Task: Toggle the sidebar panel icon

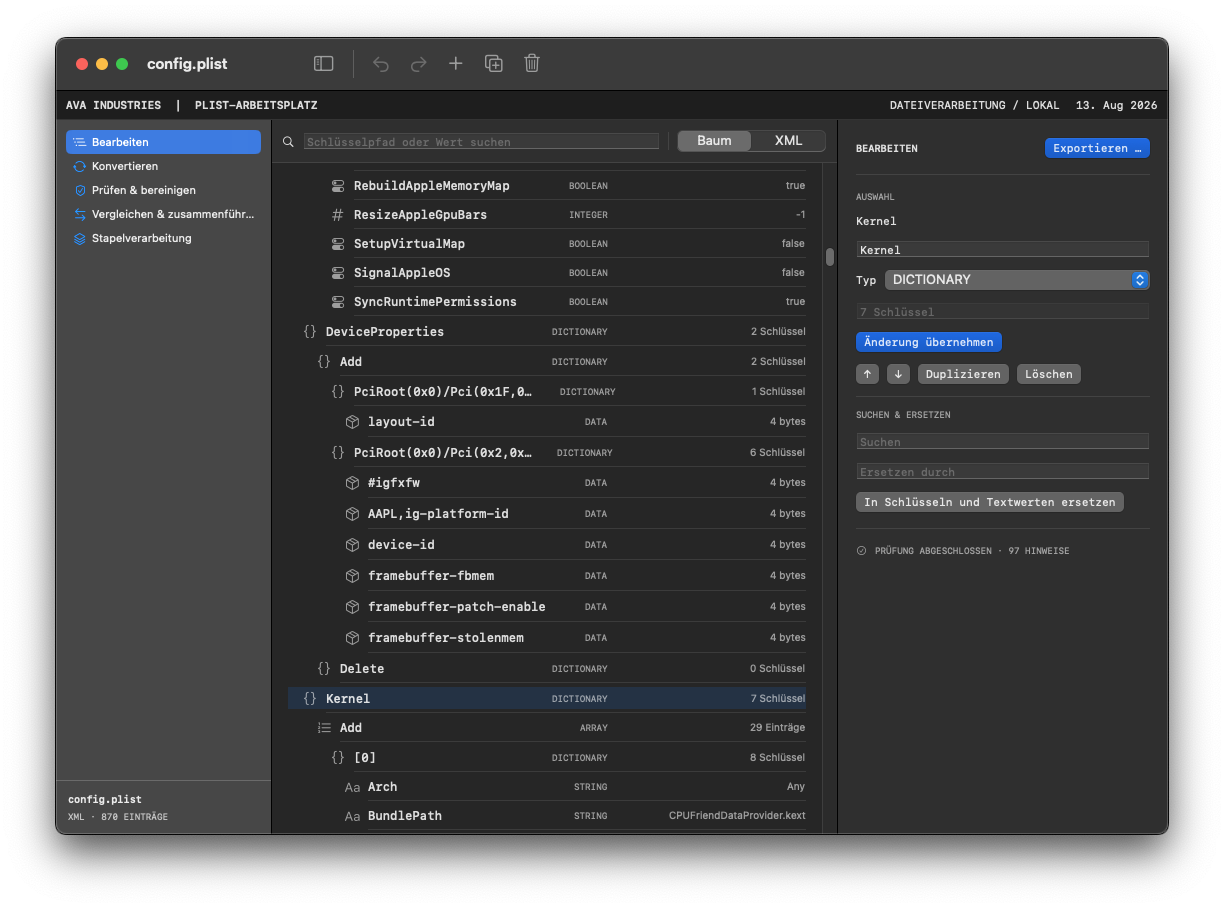Action: [x=323, y=63]
